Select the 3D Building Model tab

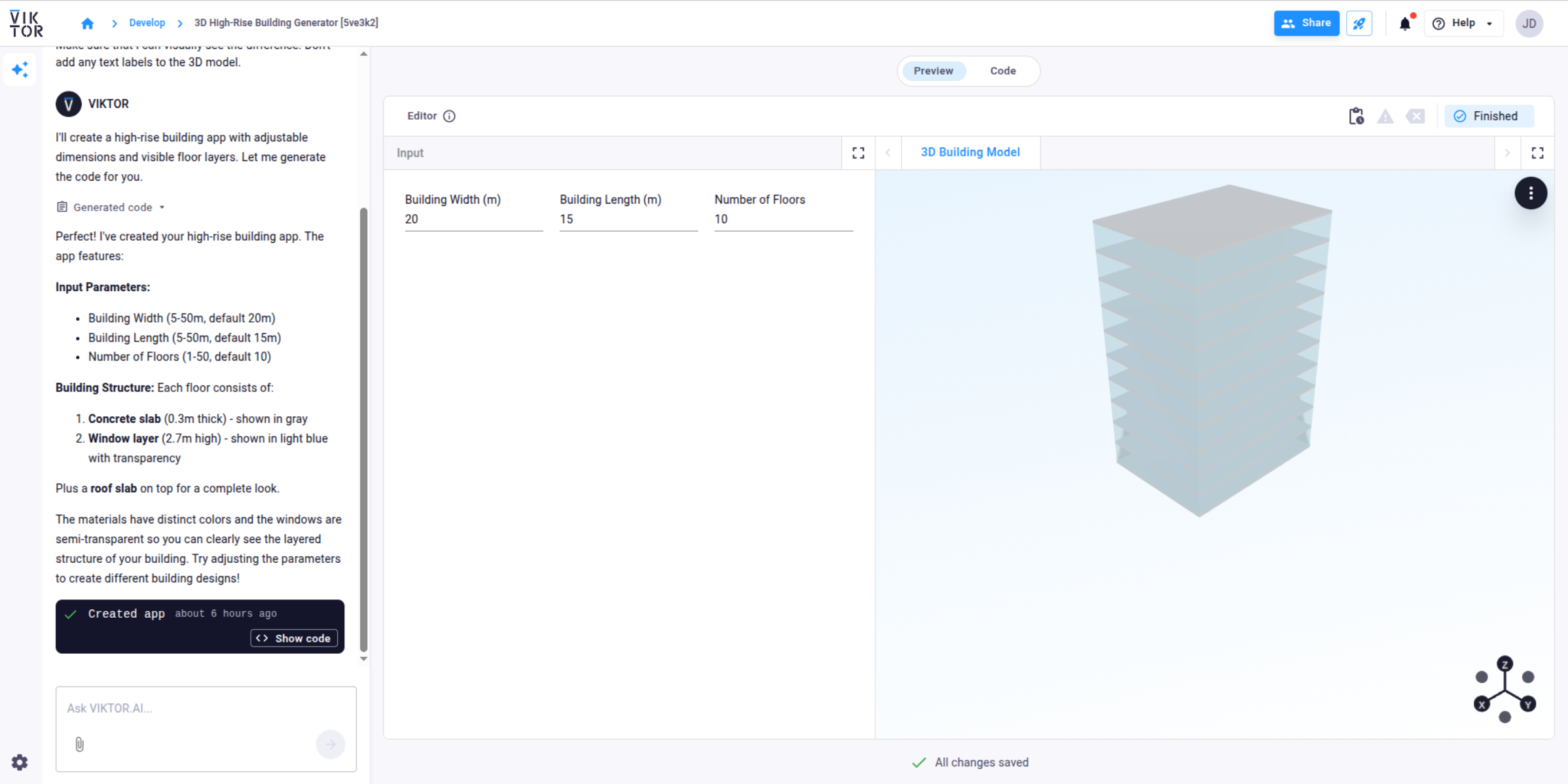pos(970,152)
